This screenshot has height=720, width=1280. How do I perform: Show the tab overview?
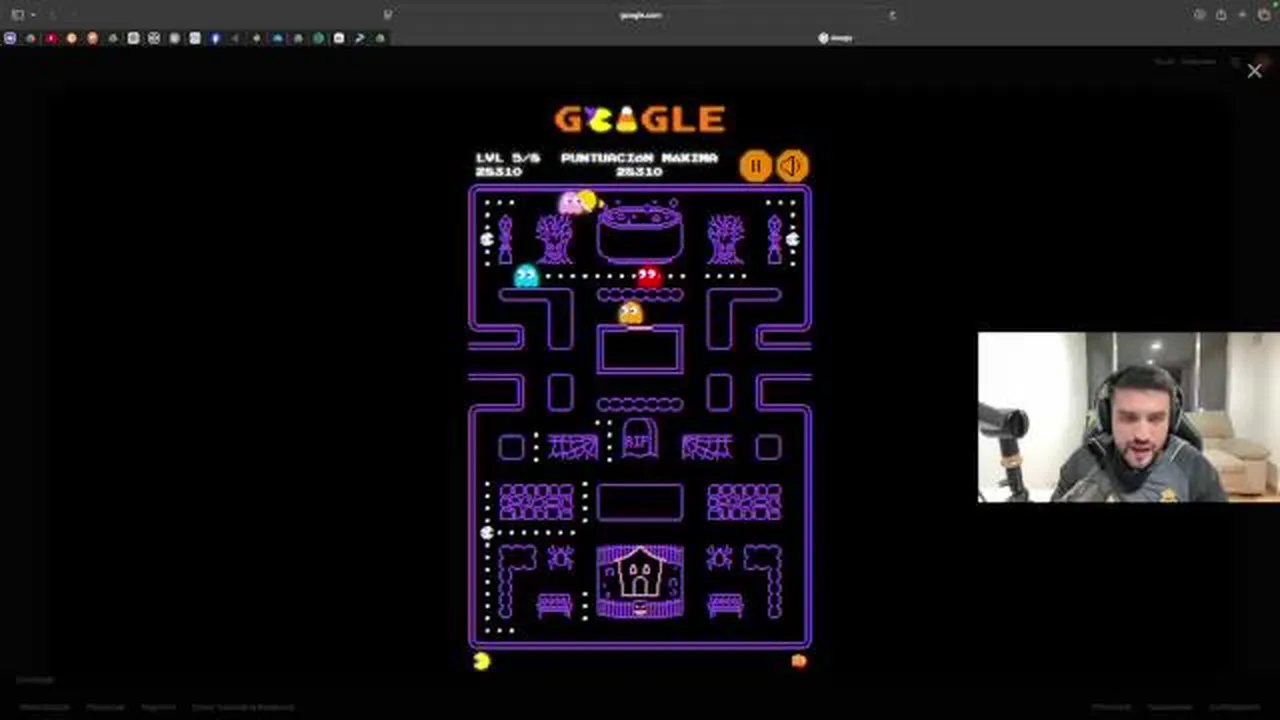coord(1265,15)
